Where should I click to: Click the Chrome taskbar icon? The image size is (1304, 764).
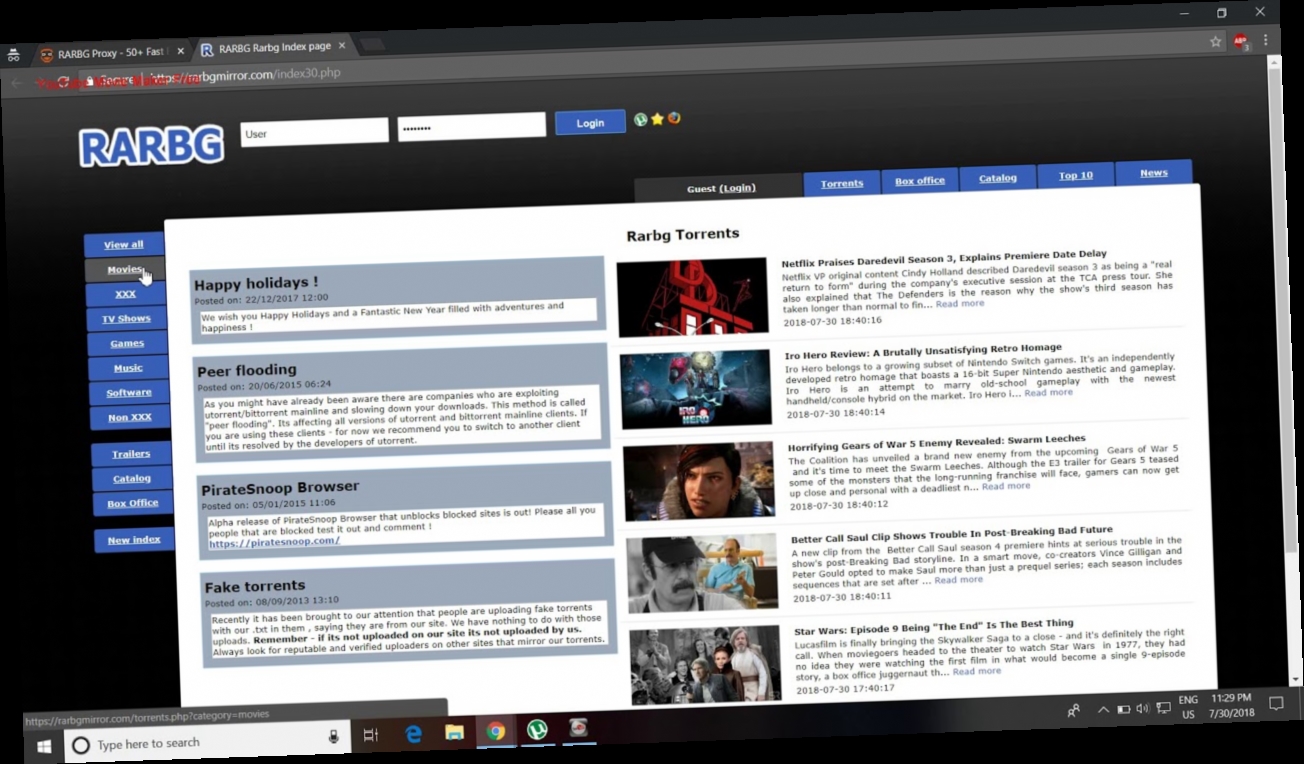pos(495,731)
